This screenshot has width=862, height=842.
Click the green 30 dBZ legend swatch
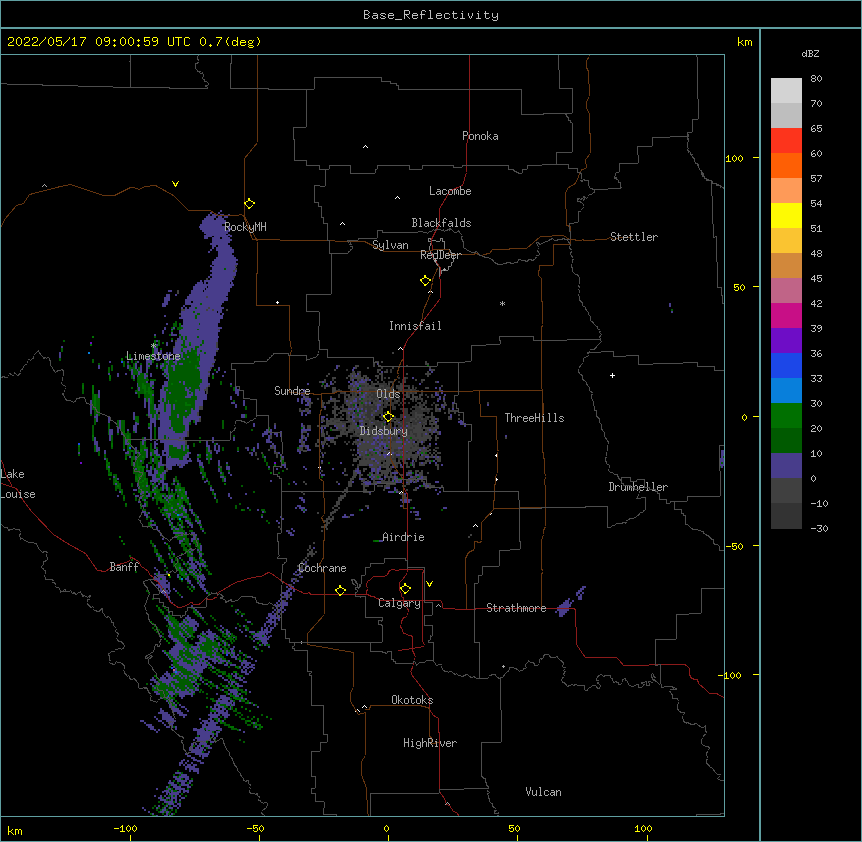786,416
